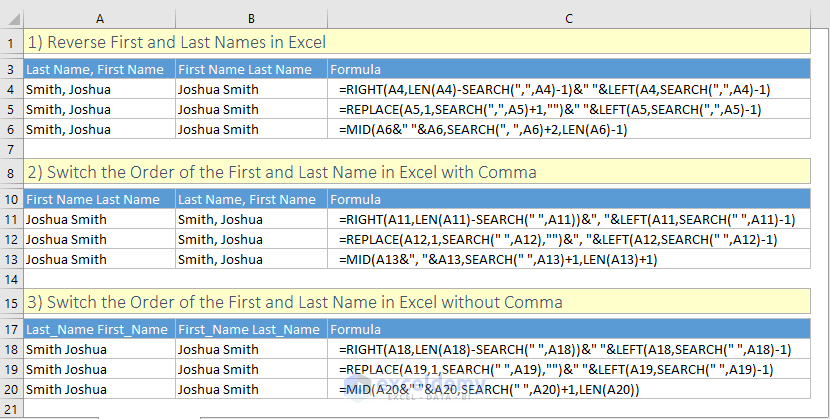Select cell B12 'Smith, Joshua'
The image size is (830, 419).
[251, 240]
